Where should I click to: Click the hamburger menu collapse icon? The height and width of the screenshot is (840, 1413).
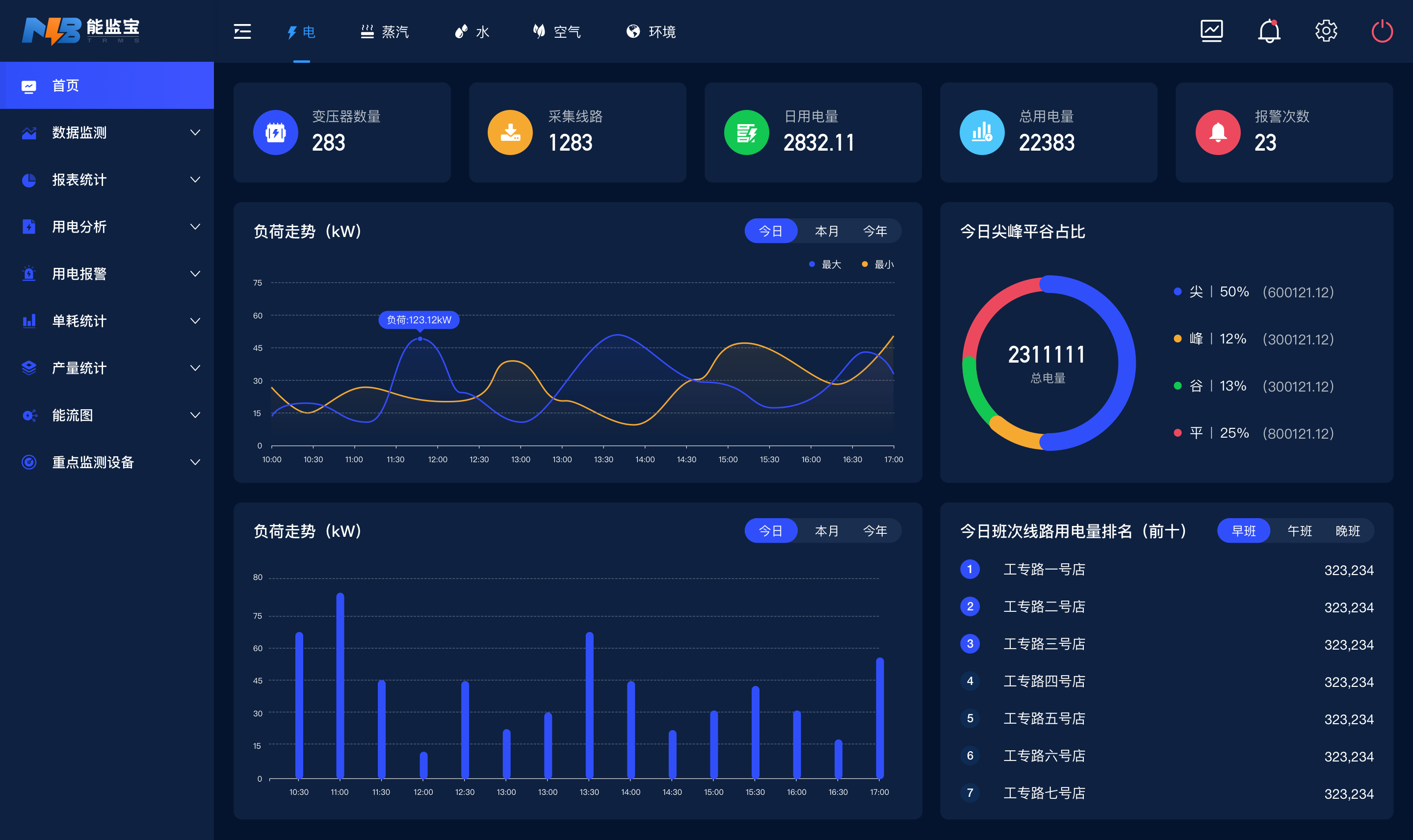click(x=242, y=32)
